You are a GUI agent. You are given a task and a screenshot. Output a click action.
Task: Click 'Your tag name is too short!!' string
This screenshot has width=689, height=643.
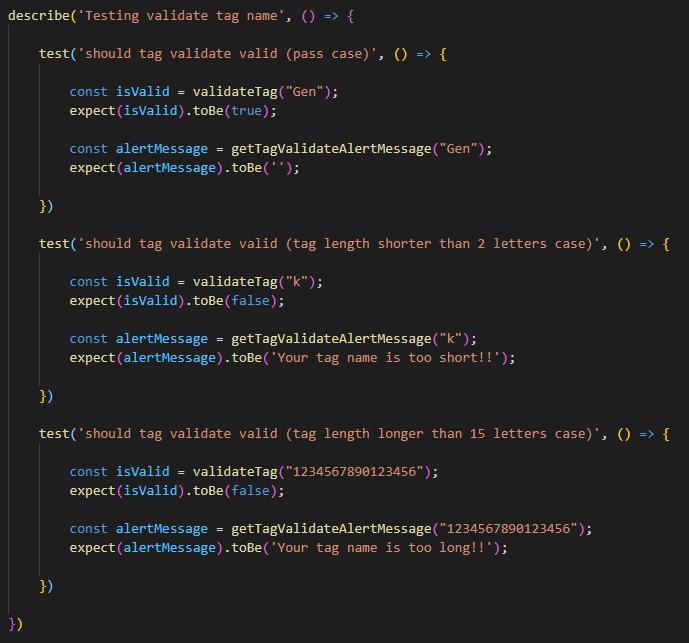click(385, 358)
